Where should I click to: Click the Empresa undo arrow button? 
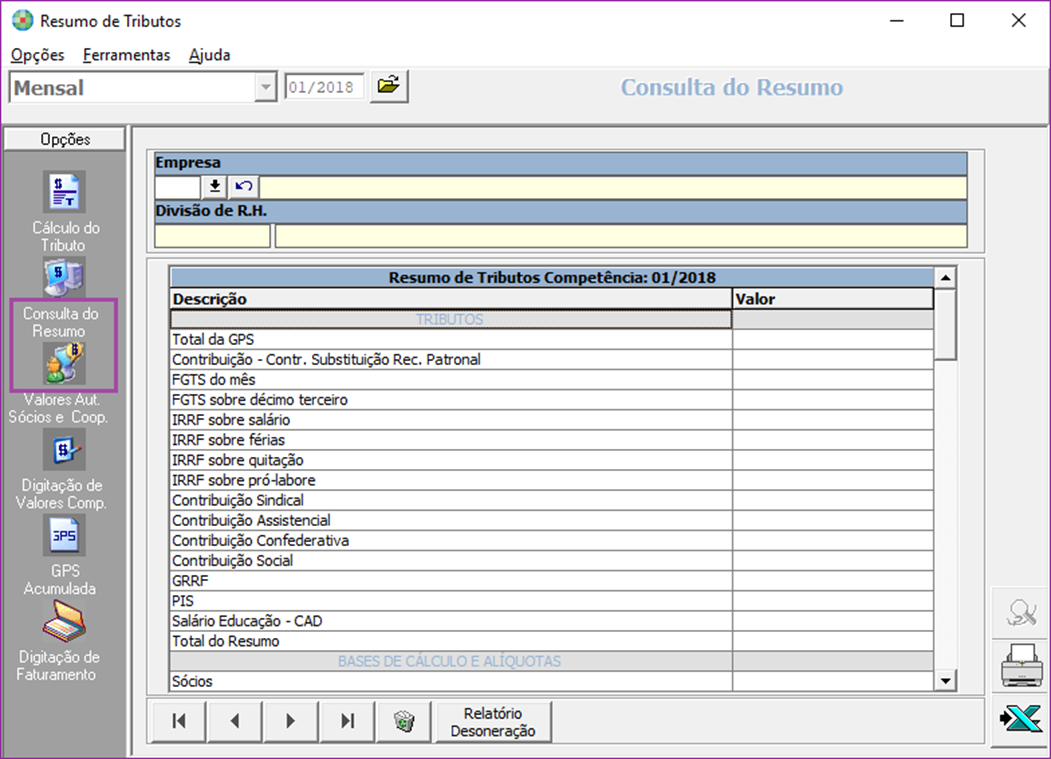tap(243, 186)
